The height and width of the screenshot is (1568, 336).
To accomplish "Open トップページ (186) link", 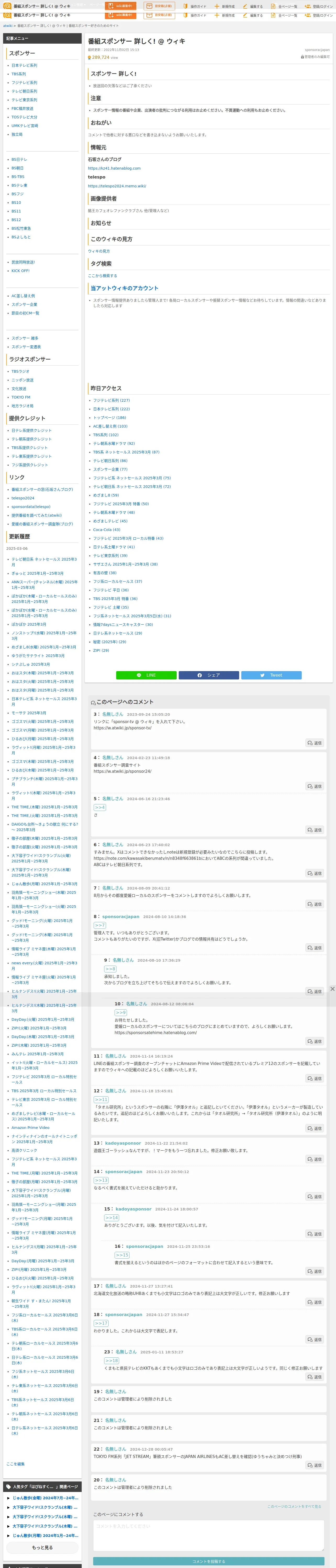I will point(109,418).
